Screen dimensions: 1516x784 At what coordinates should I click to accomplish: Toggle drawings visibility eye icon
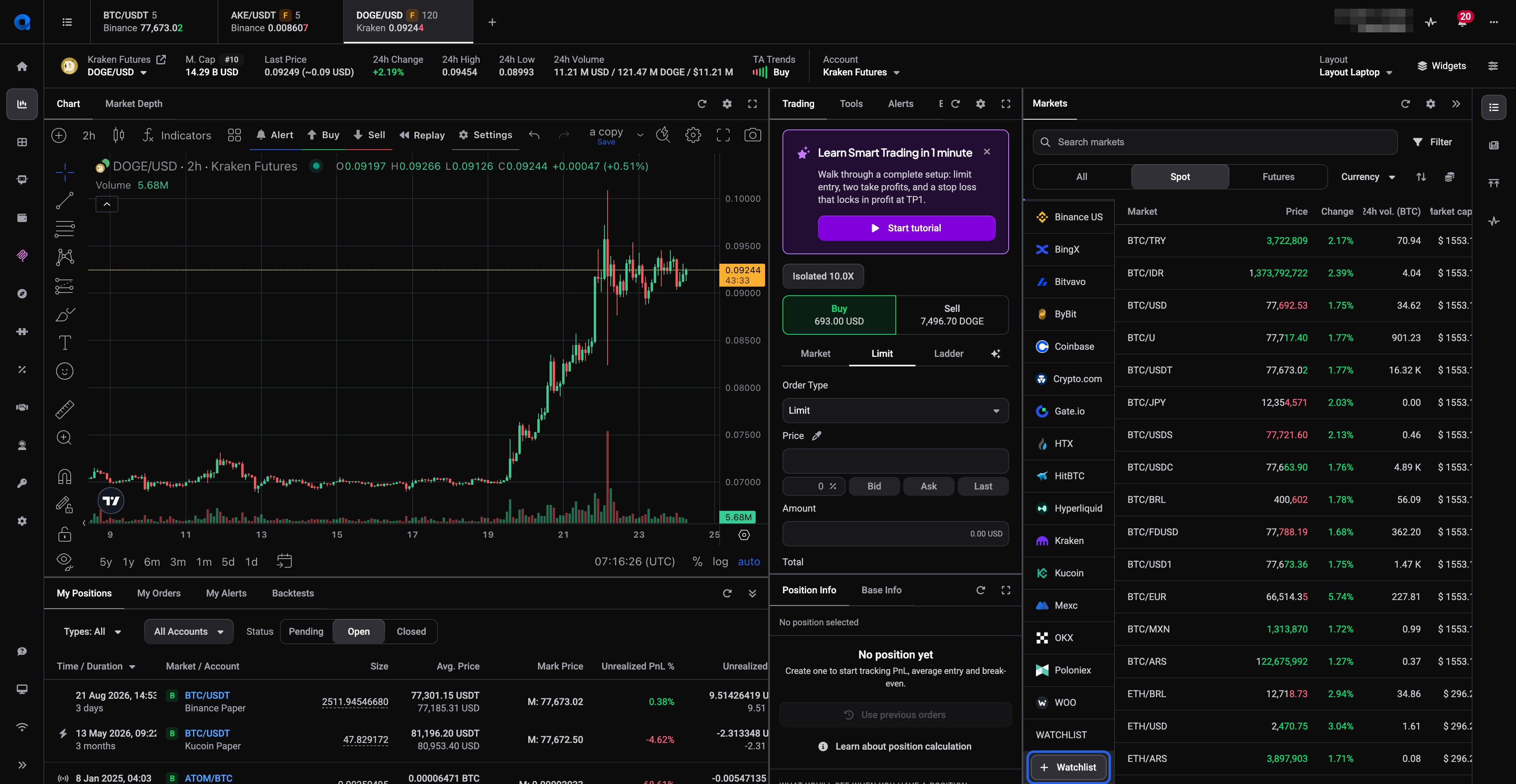[65, 561]
